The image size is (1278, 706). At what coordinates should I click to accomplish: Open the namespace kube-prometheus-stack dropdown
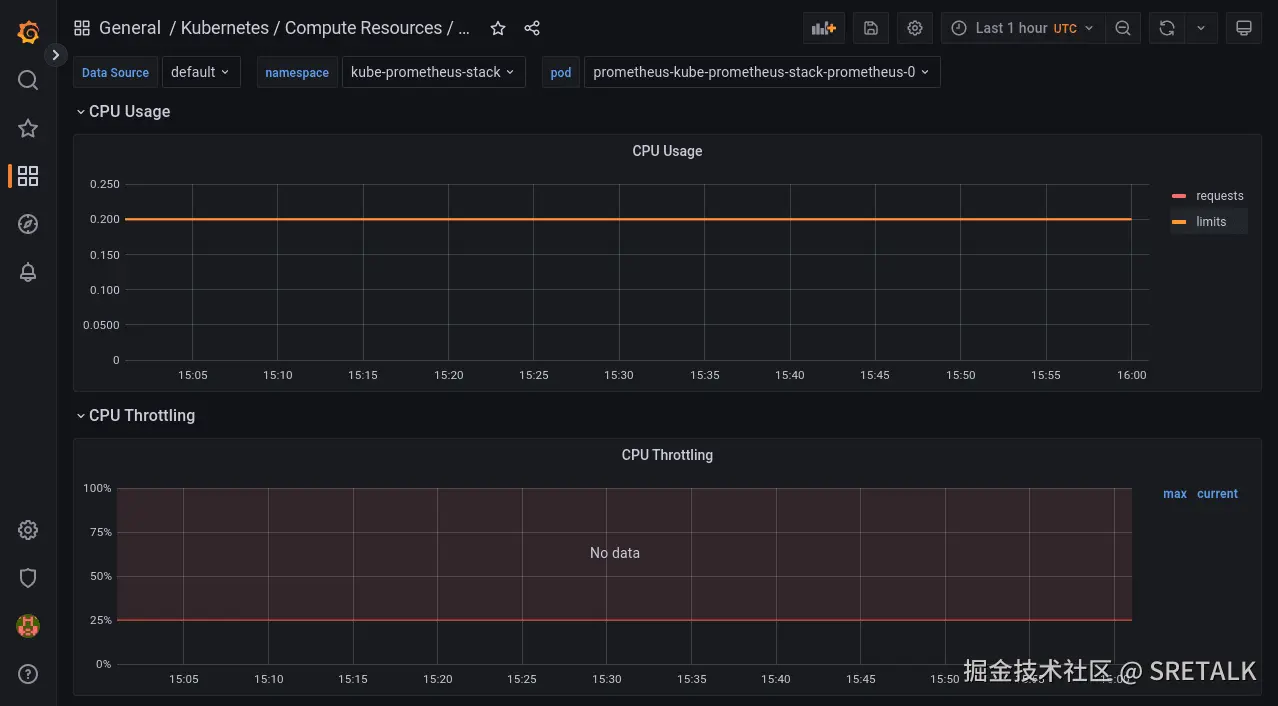click(433, 72)
